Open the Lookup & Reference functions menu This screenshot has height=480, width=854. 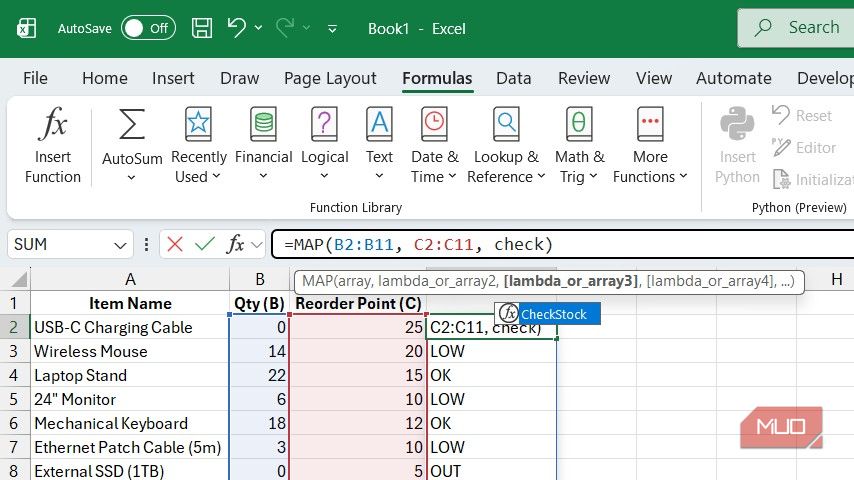[506, 145]
